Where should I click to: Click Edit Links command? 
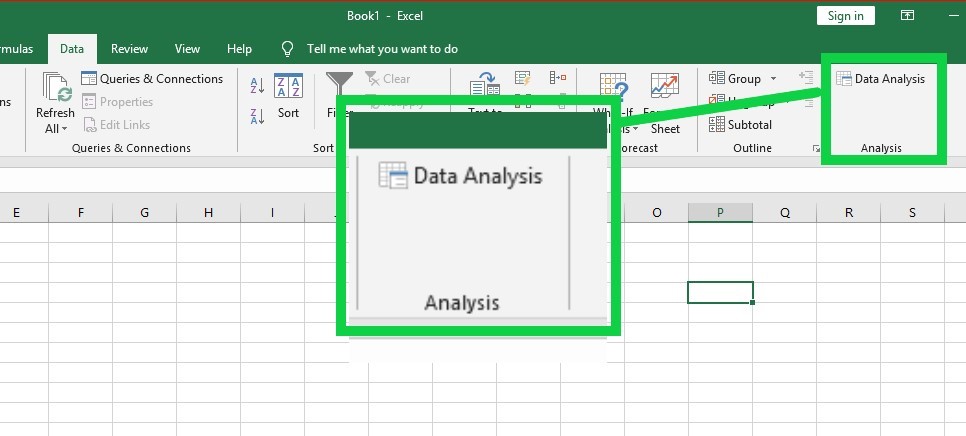116,124
